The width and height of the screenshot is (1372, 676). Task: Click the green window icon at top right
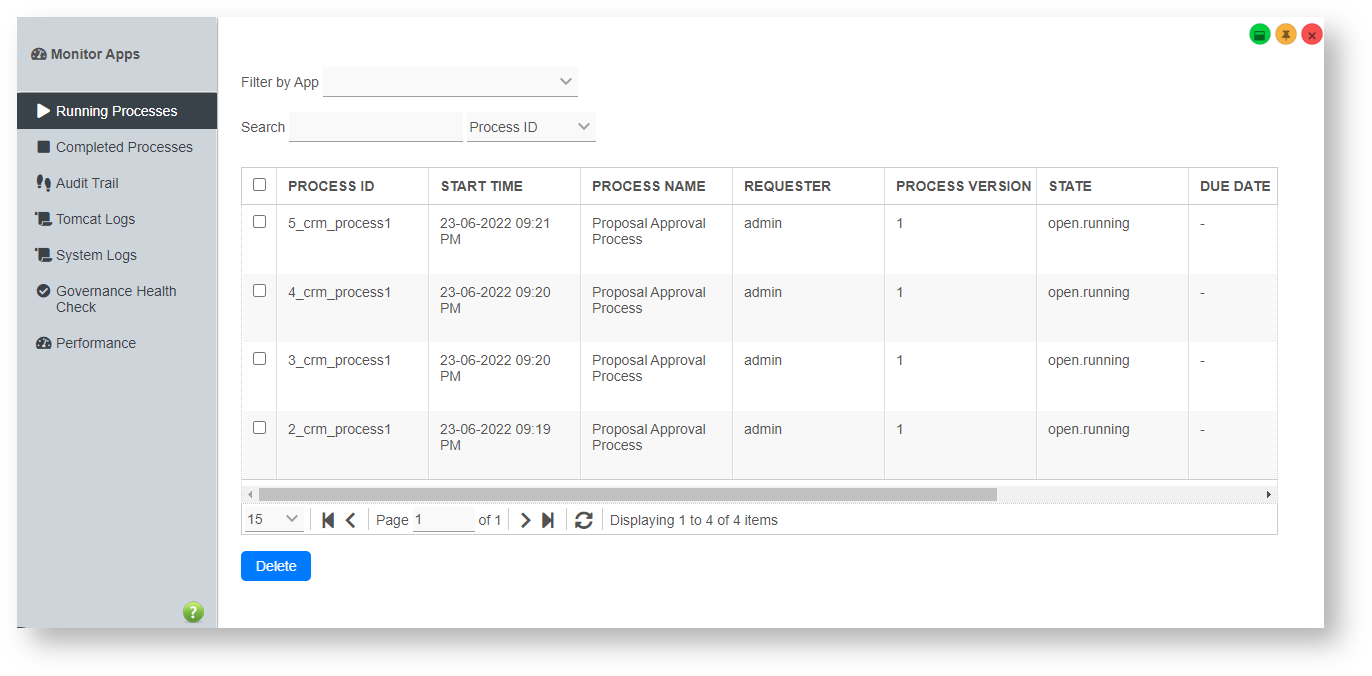click(x=1260, y=35)
